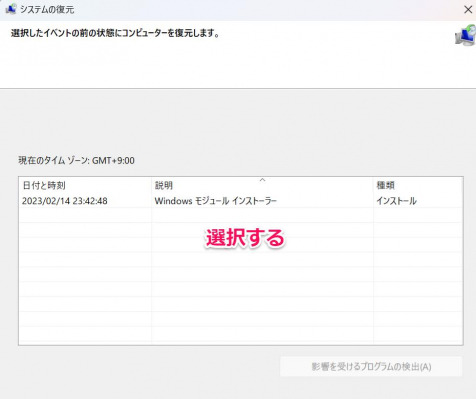Click blank bottom row of restore point list
Image resolution: width=476 pixels, height=399 pixels.
coord(241,334)
